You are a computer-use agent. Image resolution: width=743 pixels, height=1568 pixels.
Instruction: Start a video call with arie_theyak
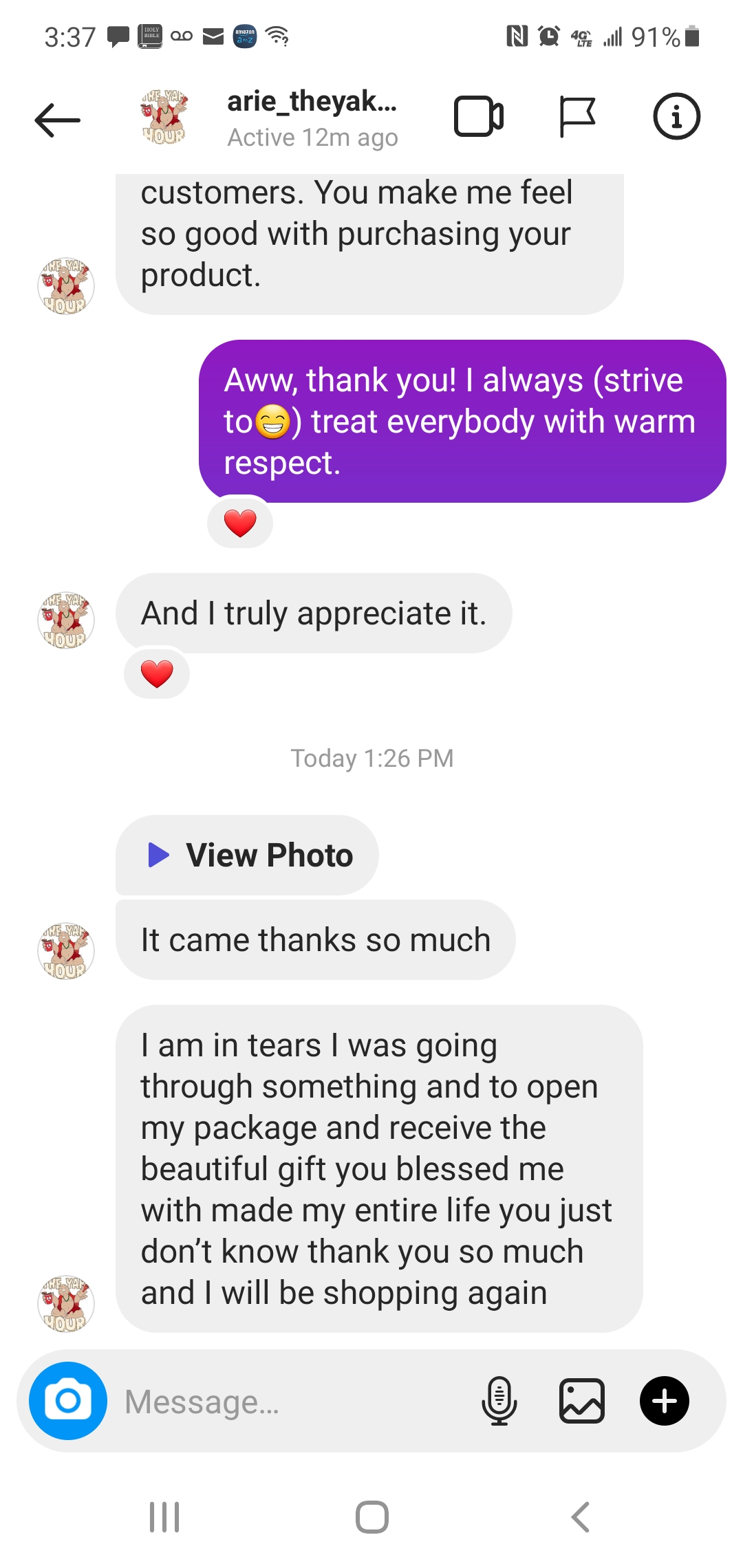click(x=479, y=117)
